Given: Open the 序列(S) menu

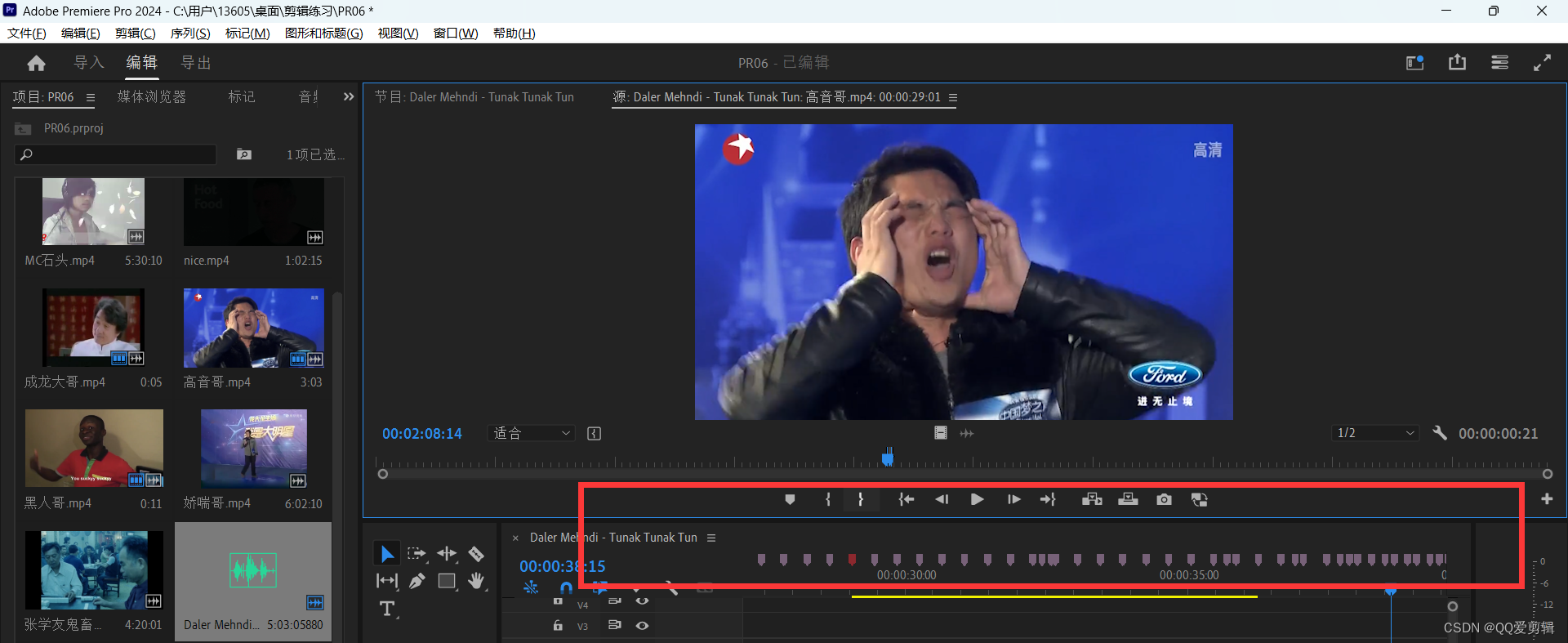Looking at the screenshot, I should pos(190,33).
